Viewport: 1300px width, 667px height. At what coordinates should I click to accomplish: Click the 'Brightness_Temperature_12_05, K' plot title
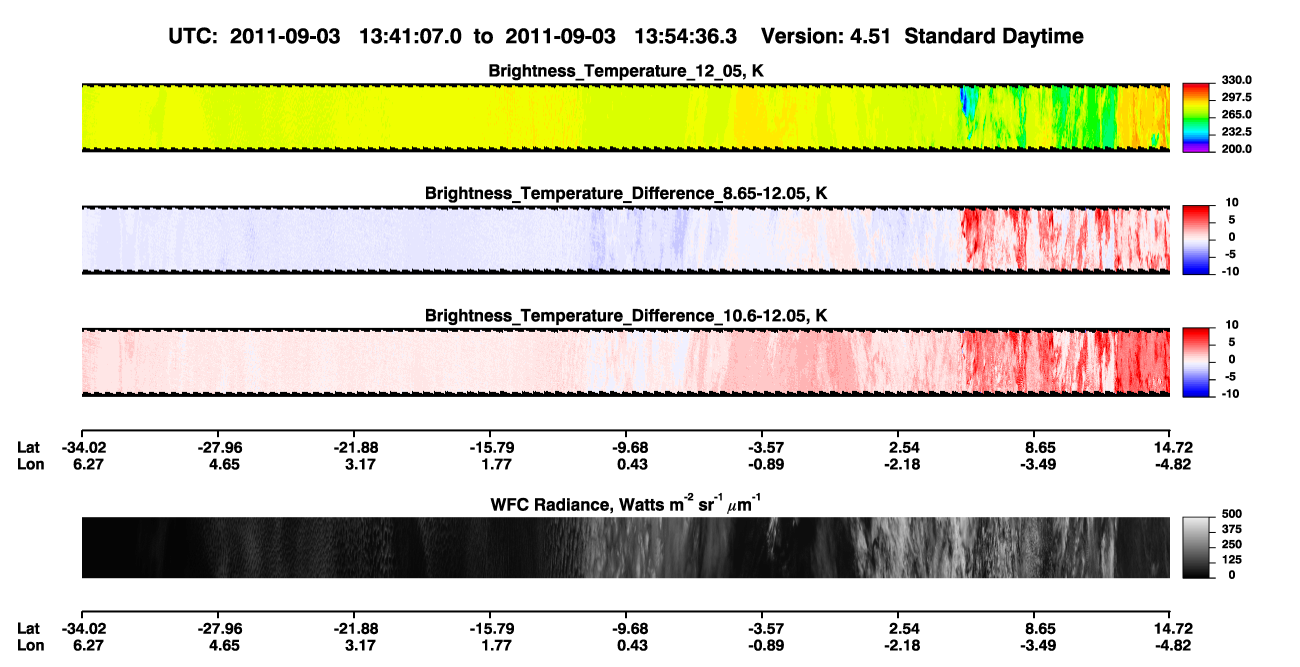click(x=626, y=70)
